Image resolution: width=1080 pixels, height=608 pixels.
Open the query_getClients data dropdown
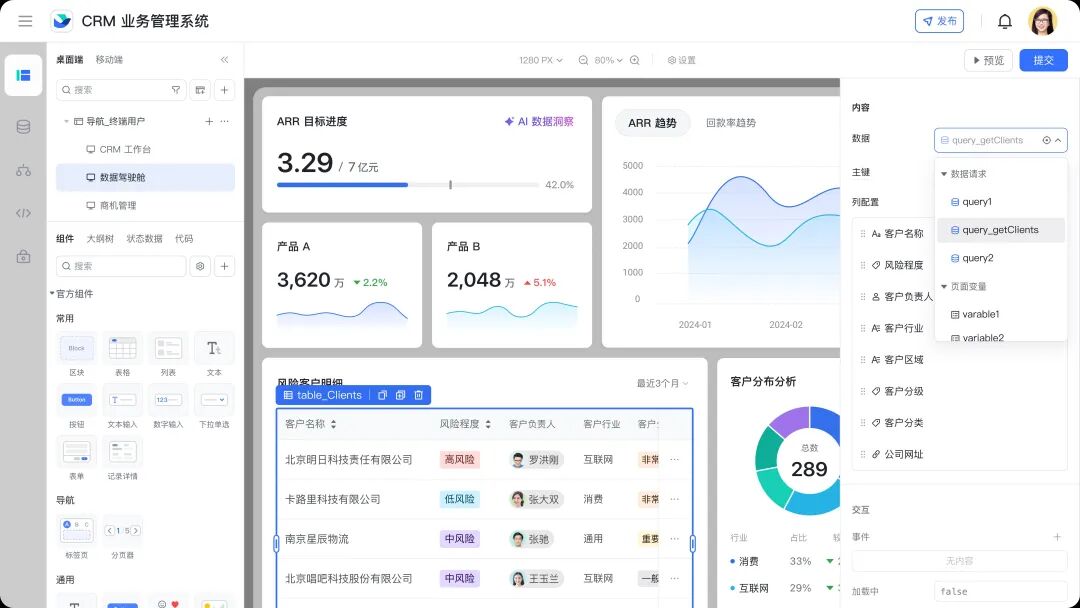1001,140
